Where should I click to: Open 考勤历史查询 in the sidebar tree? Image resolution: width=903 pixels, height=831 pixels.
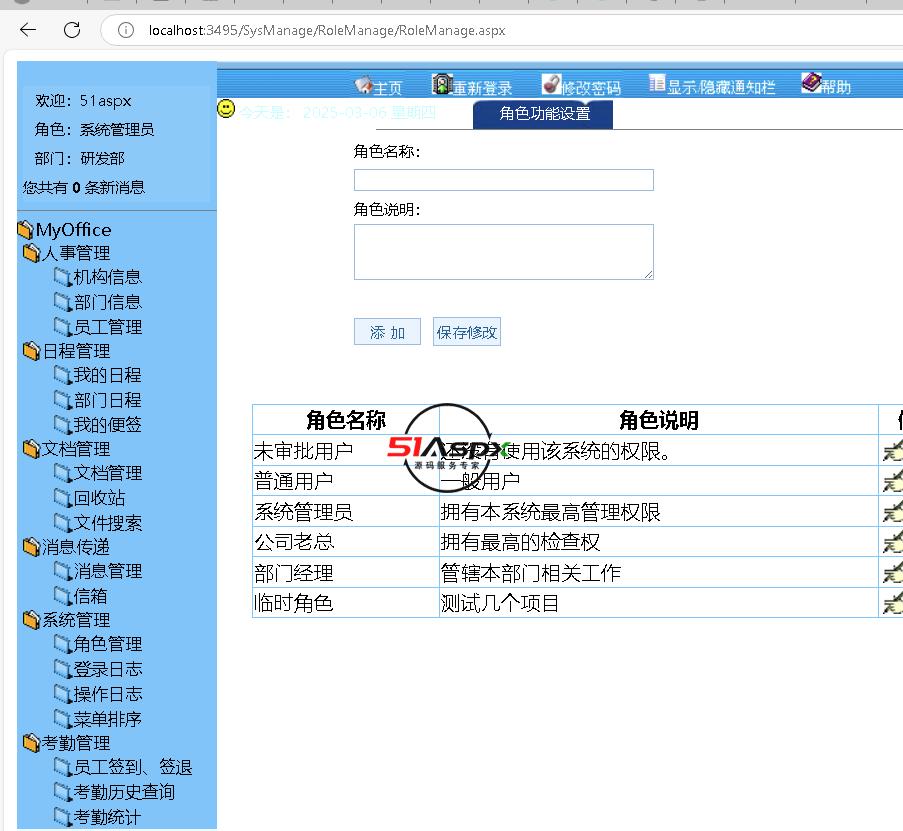click(124, 792)
